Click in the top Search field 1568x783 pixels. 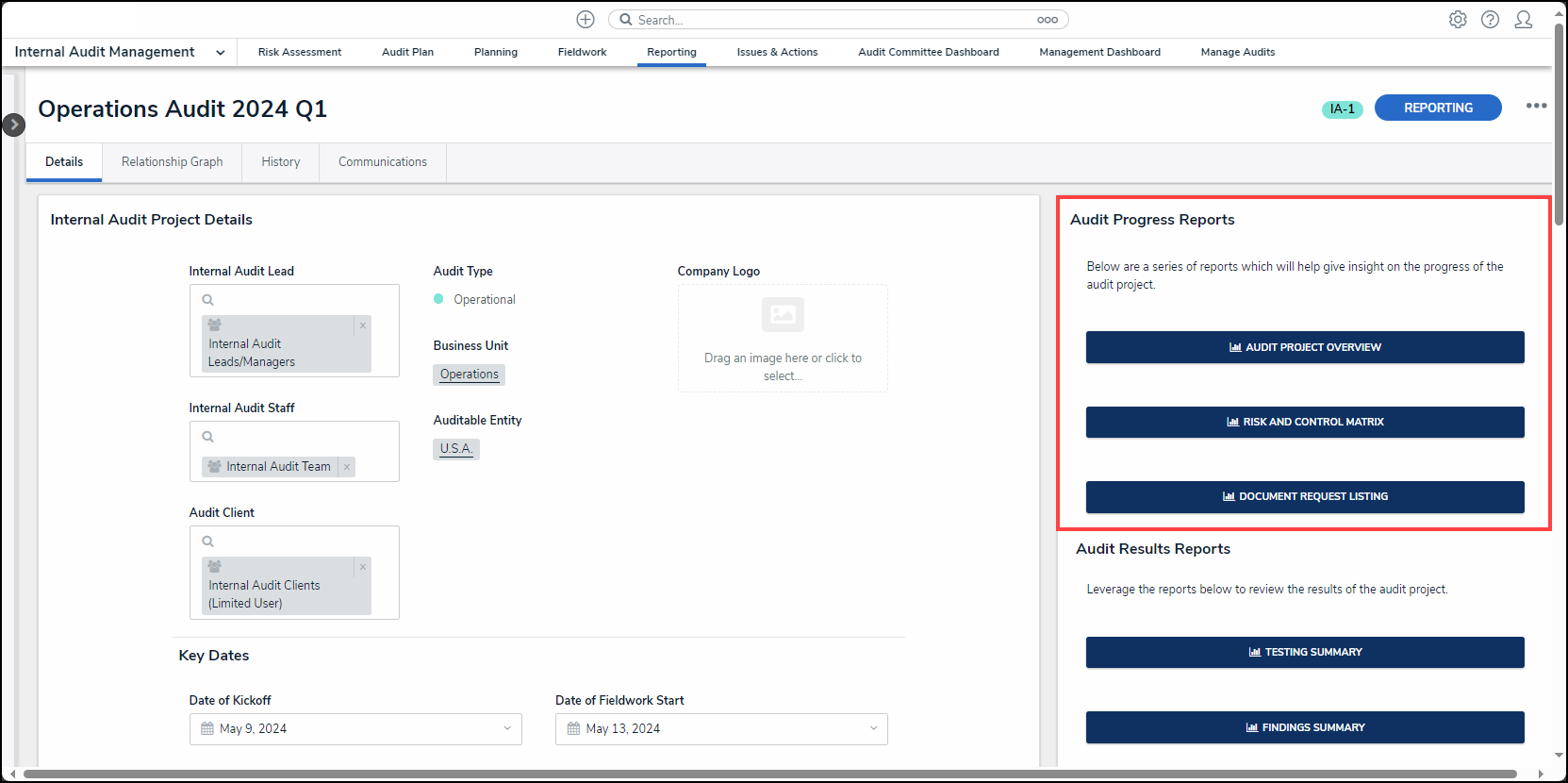point(830,20)
